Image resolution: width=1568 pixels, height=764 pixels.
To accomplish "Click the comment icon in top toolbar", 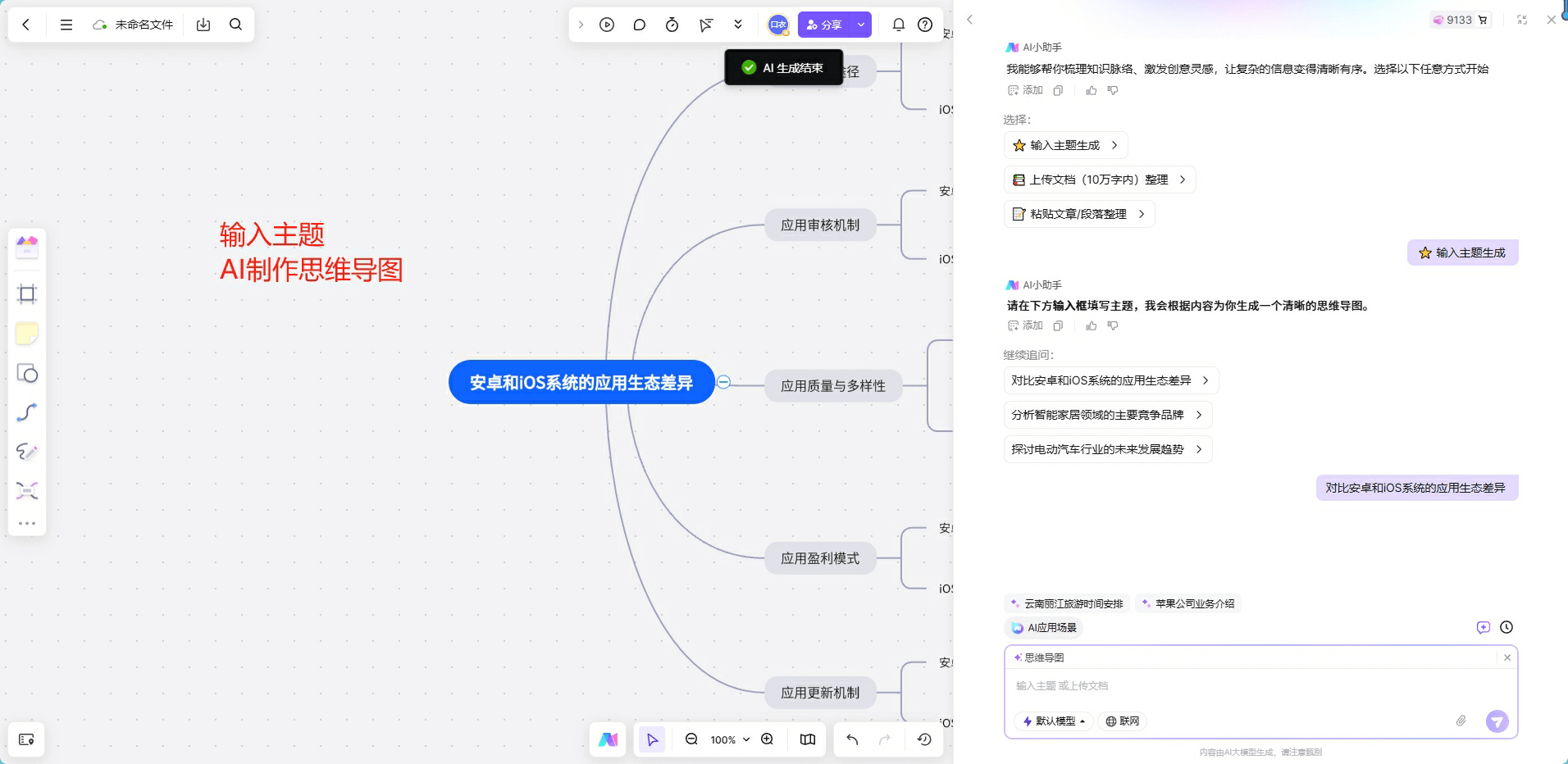I will click(x=639, y=25).
